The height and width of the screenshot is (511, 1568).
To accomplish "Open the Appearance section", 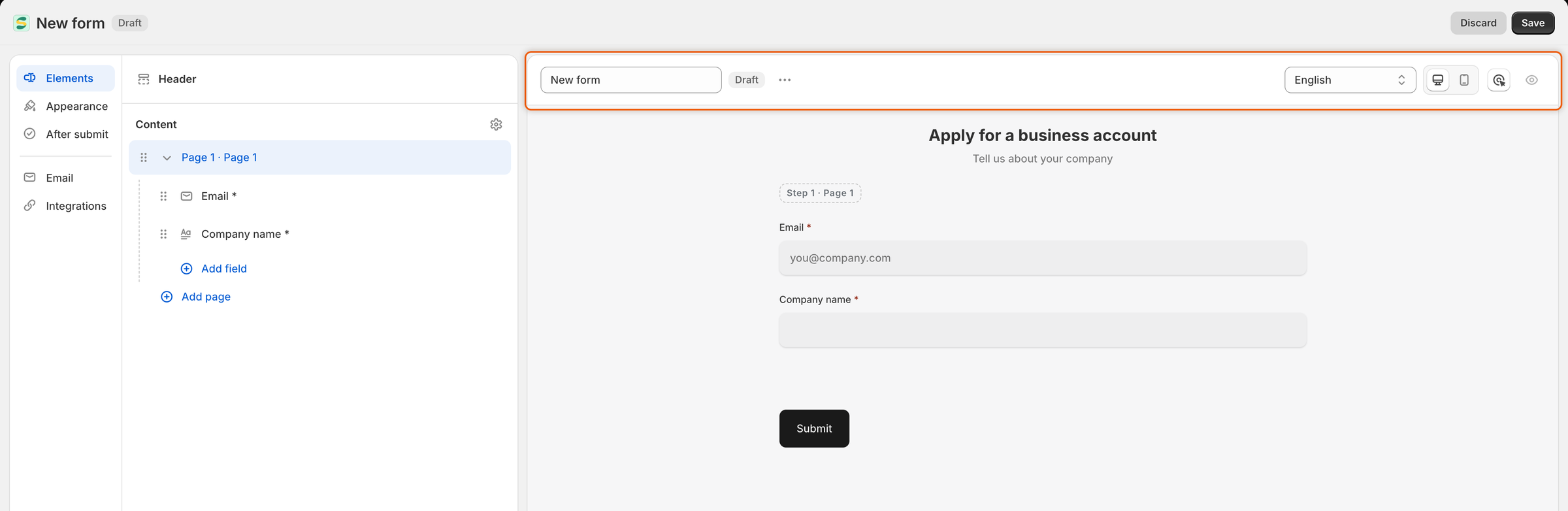I will 65,106.
